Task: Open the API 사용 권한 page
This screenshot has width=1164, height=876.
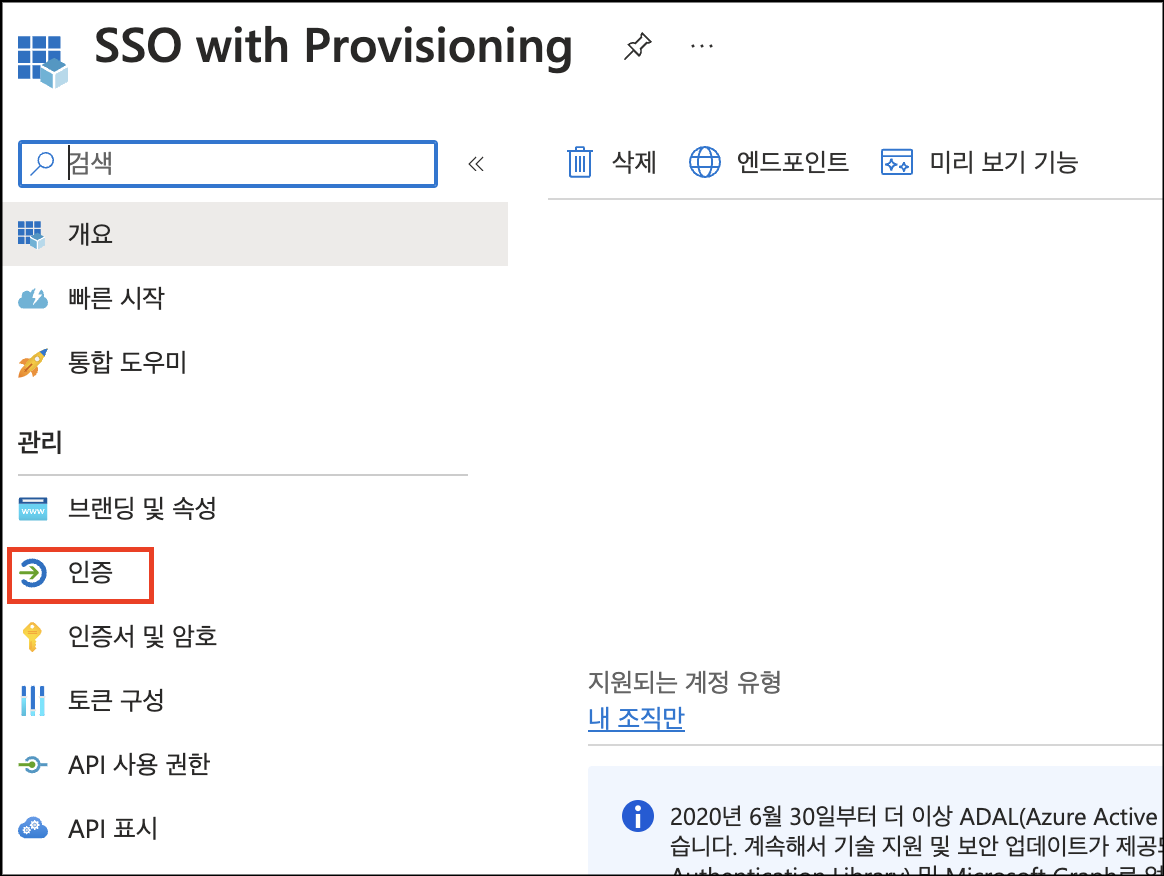Action: click(138, 765)
